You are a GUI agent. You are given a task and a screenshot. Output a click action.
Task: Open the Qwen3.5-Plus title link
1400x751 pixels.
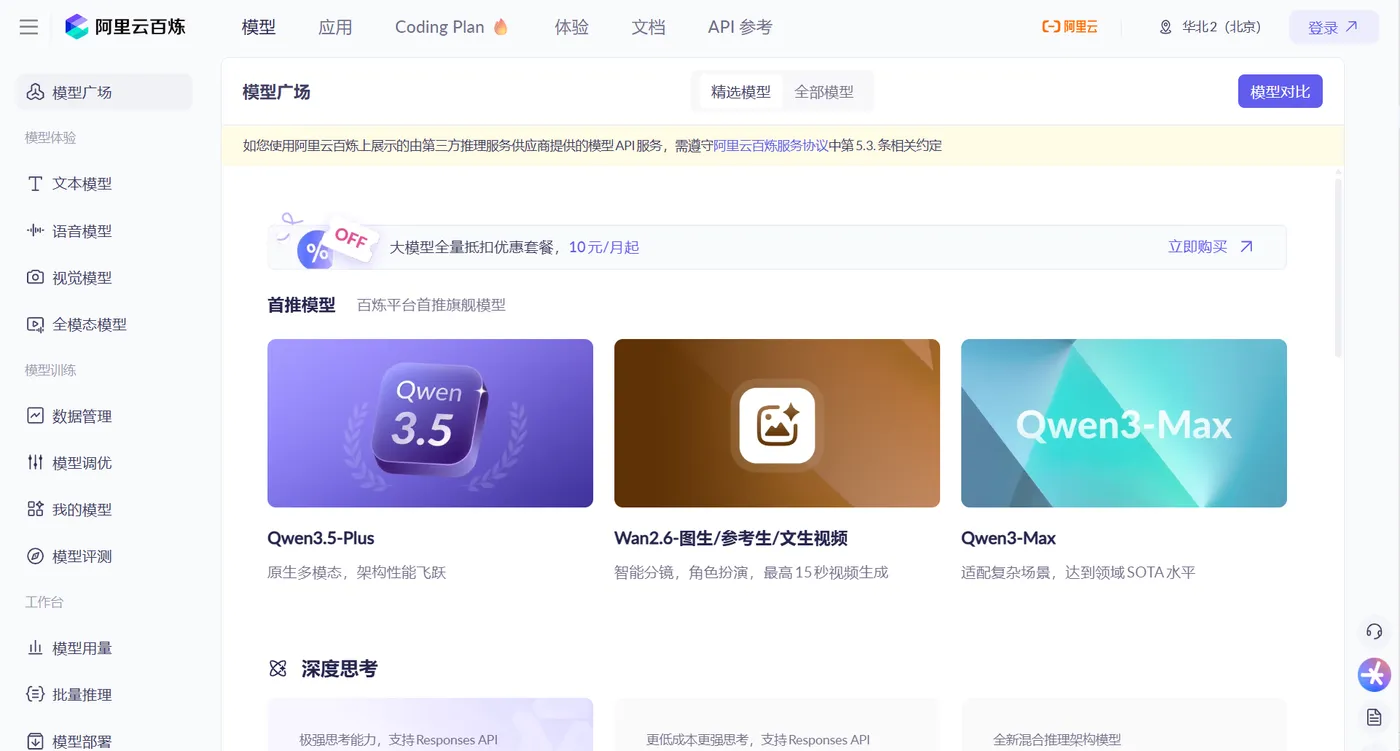(x=321, y=538)
